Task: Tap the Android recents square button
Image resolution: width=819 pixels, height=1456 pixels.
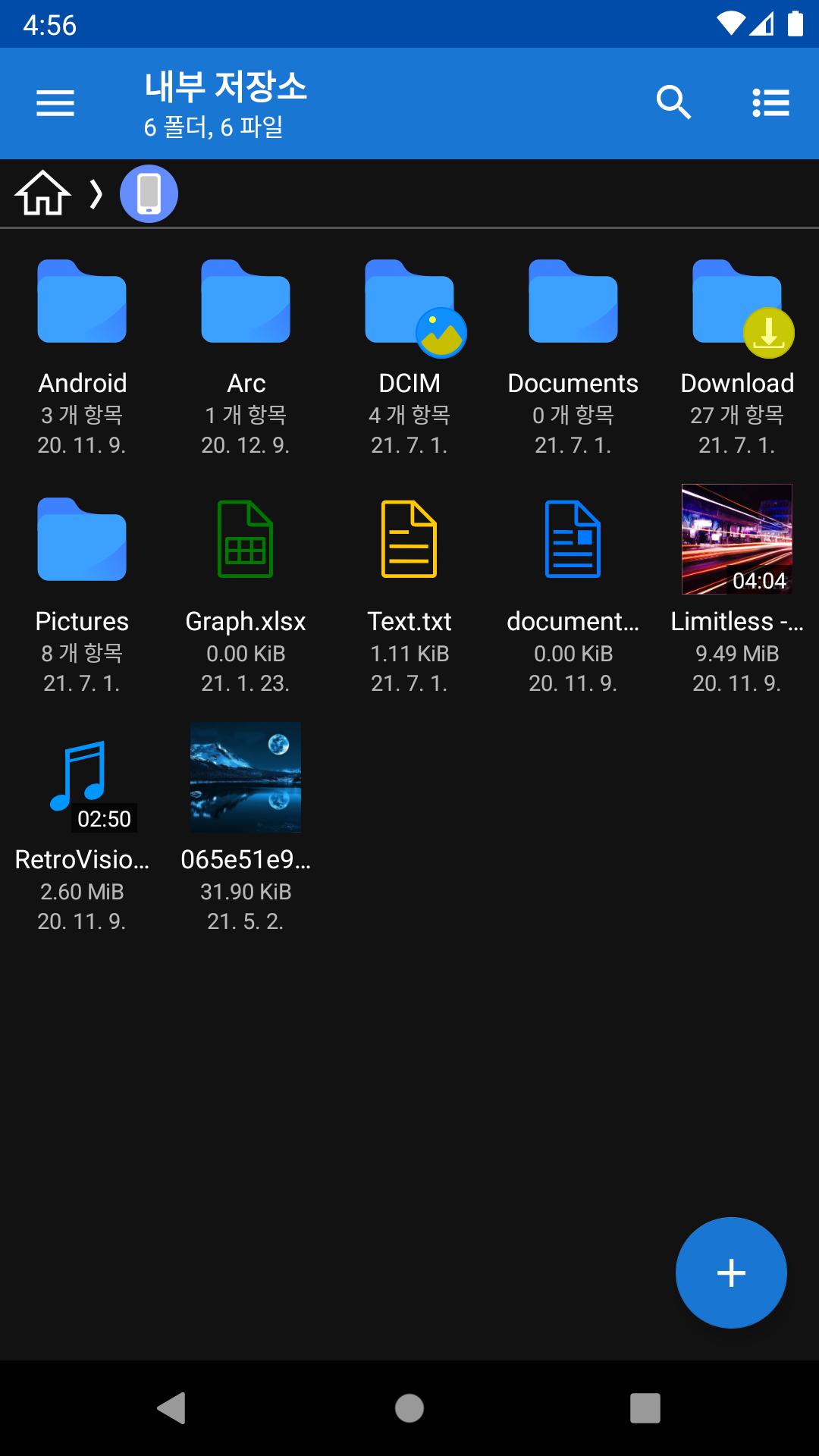Action: (x=645, y=1408)
